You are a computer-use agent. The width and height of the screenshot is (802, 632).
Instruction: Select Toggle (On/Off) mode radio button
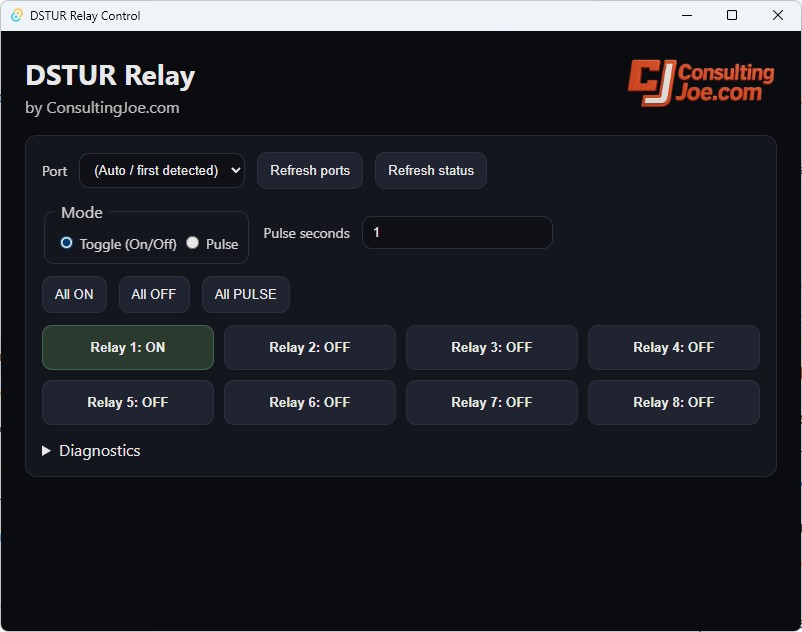tap(66, 243)
